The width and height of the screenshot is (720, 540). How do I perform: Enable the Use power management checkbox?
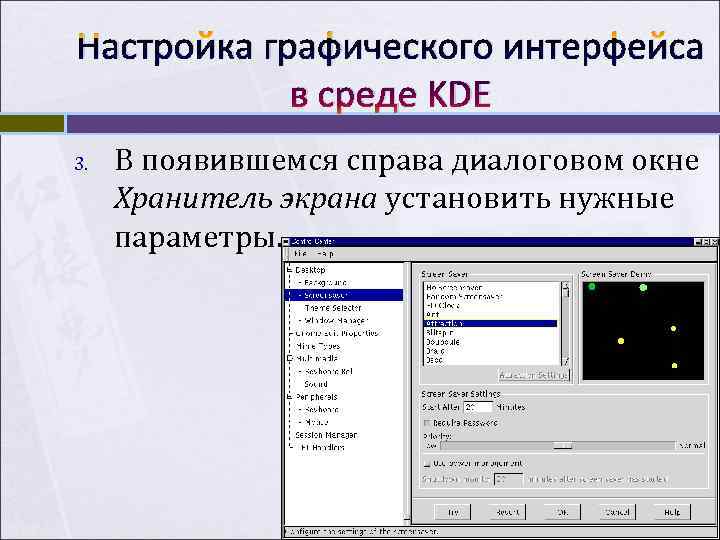click(x=427, y=464)
